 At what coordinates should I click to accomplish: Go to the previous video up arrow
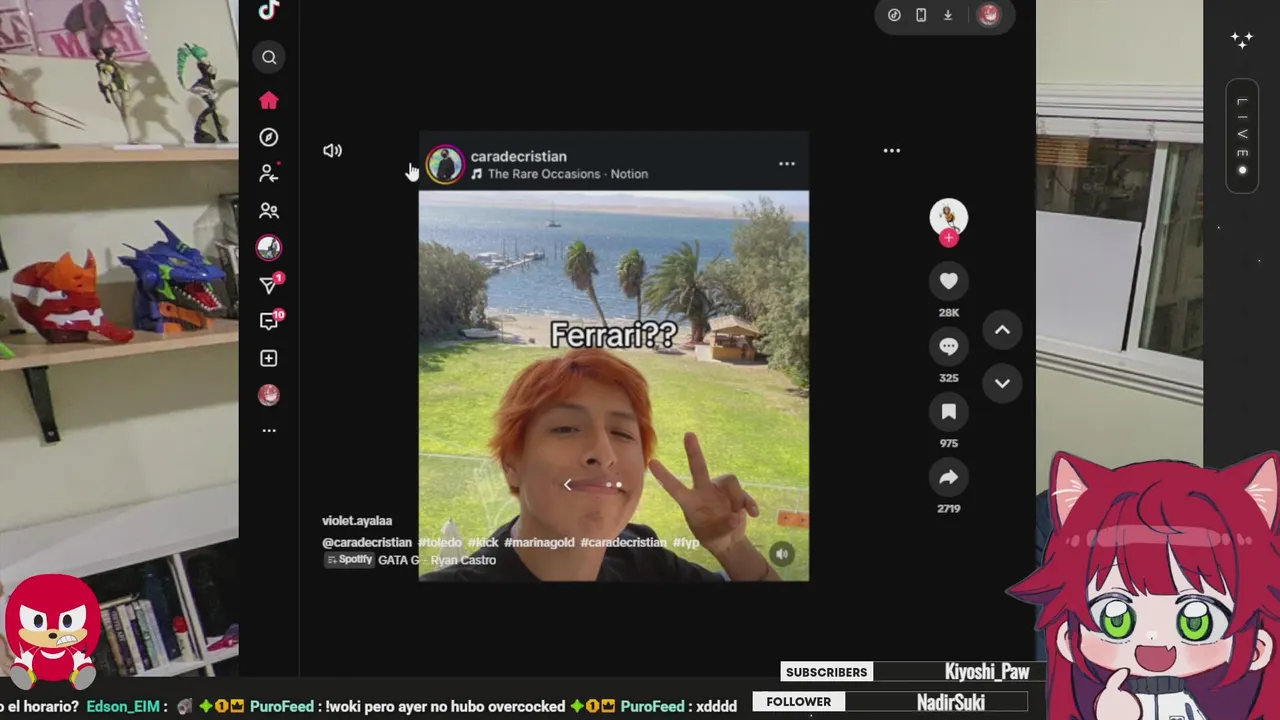[1002, 330]
